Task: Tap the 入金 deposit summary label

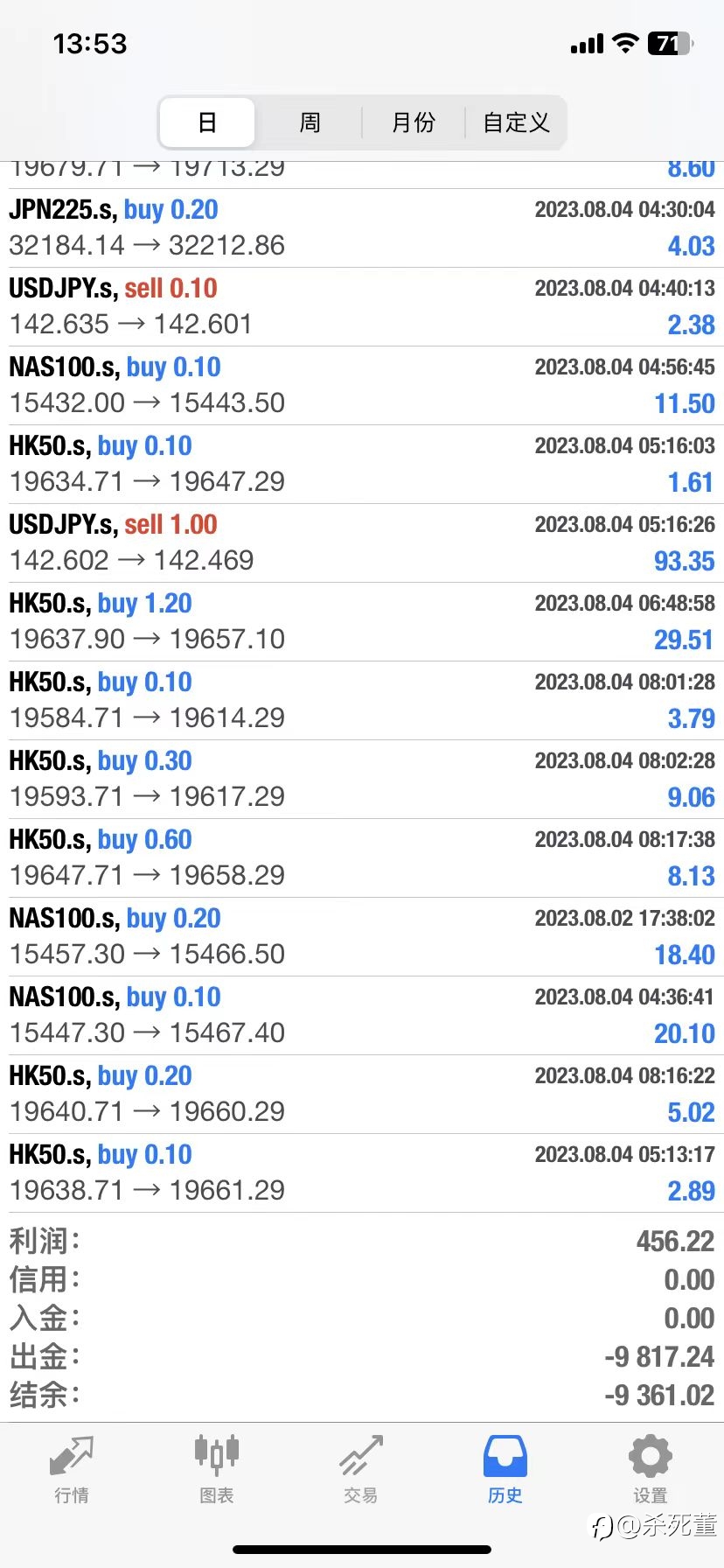Action: [x=45, y=1318]
